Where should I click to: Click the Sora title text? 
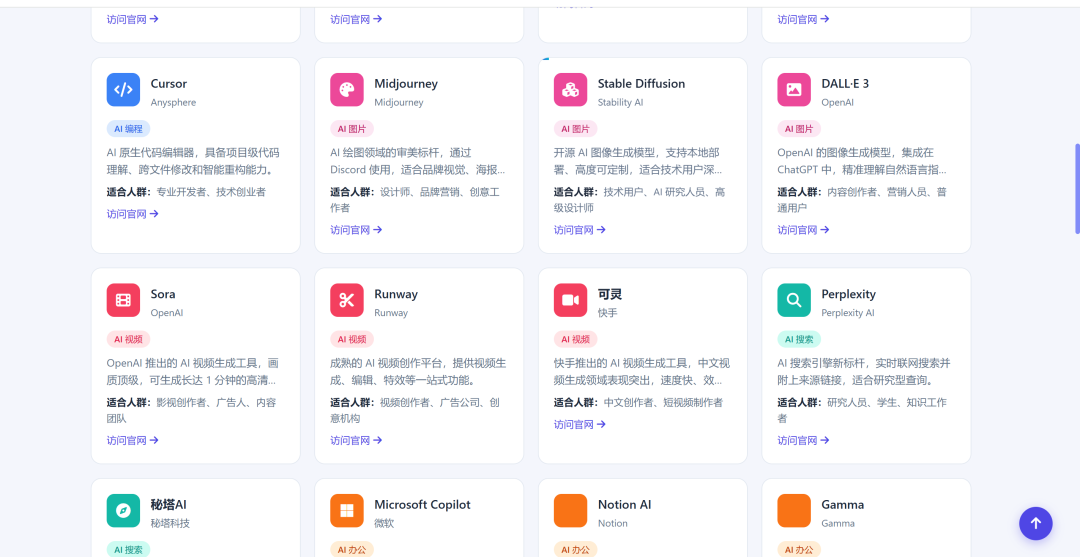pos(163,294)
